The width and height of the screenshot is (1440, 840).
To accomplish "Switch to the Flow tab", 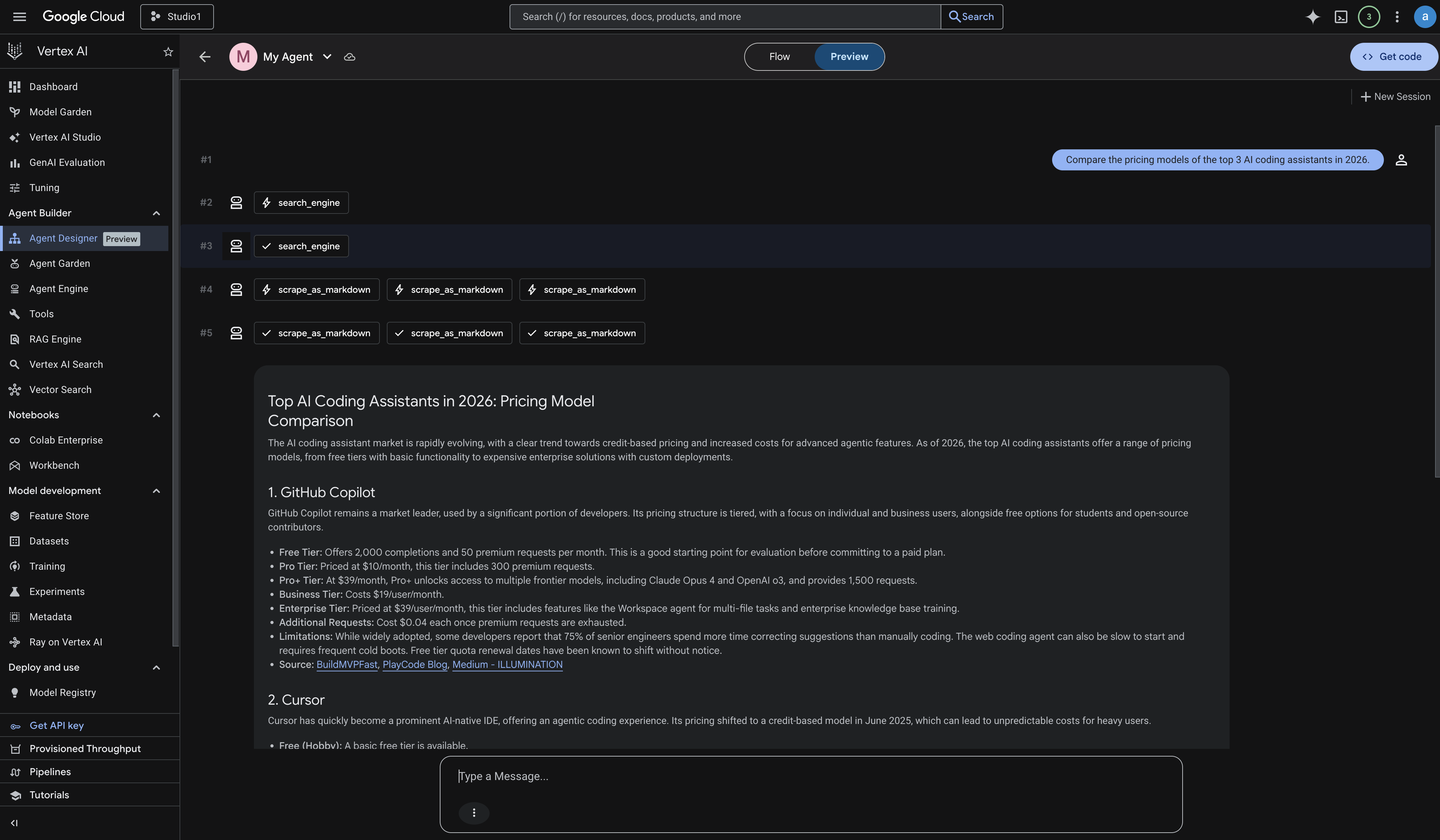I will pos(779,56).
